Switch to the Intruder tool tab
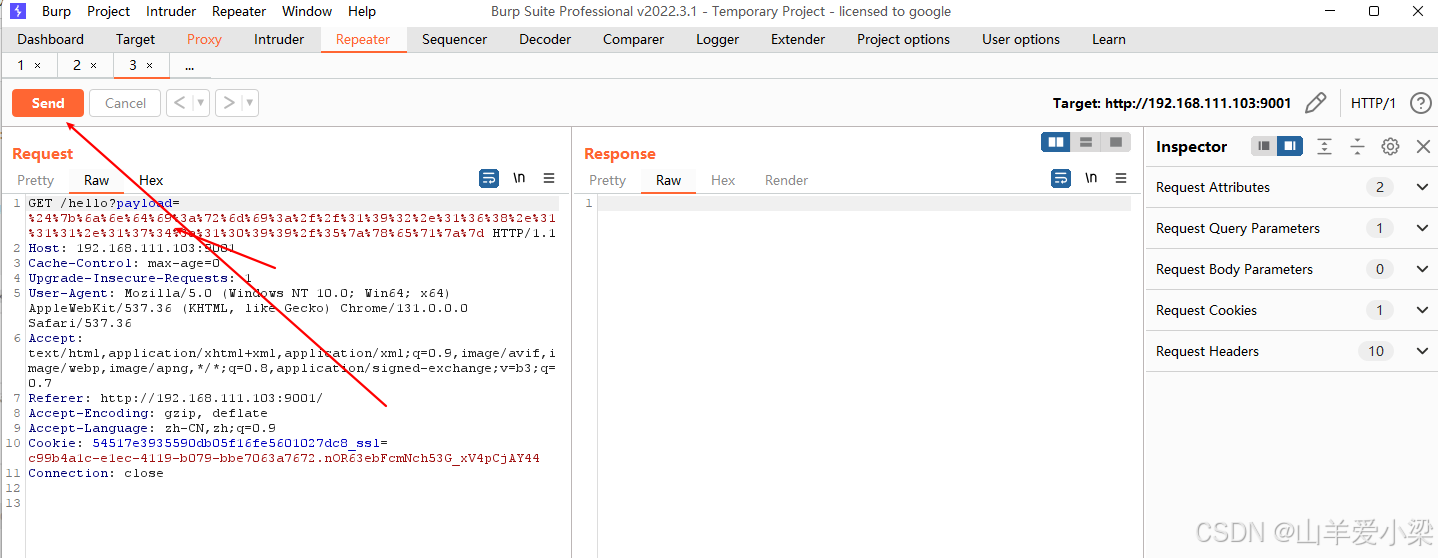 279,39
